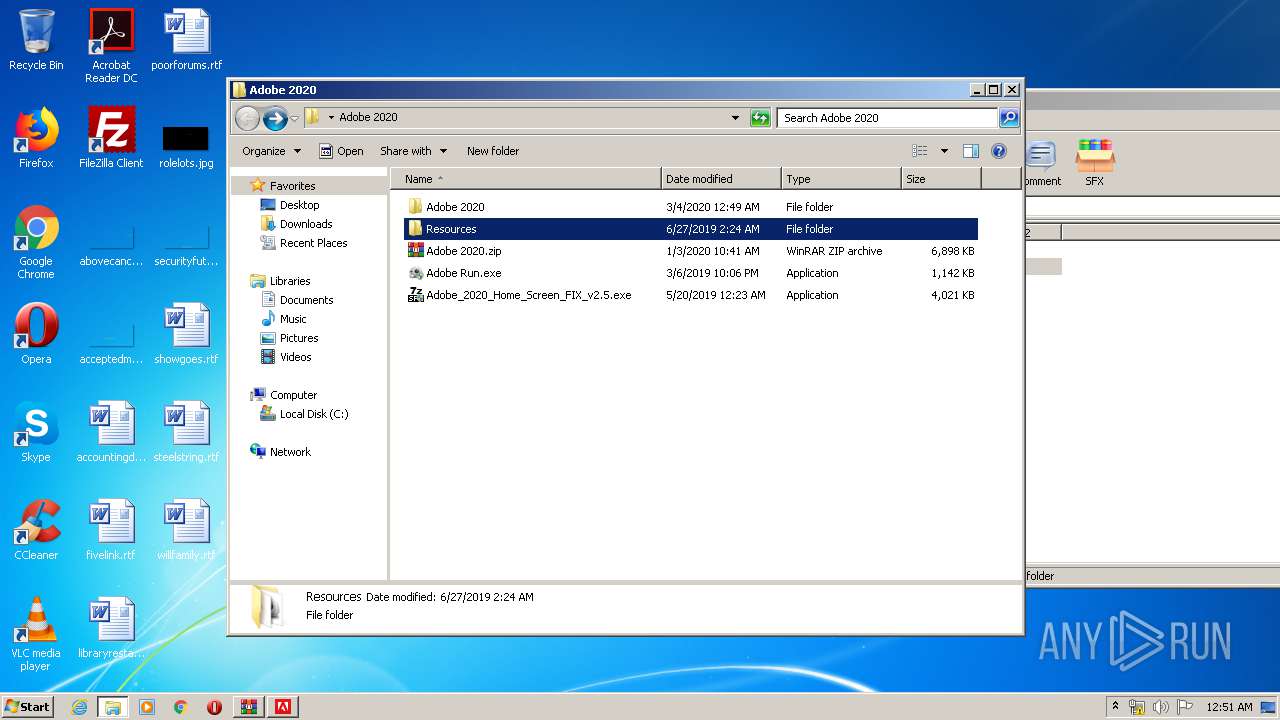Click the New folder button
Image resolution: width=1280 pixels, height=720 pixels.
[x=493, y=151]
